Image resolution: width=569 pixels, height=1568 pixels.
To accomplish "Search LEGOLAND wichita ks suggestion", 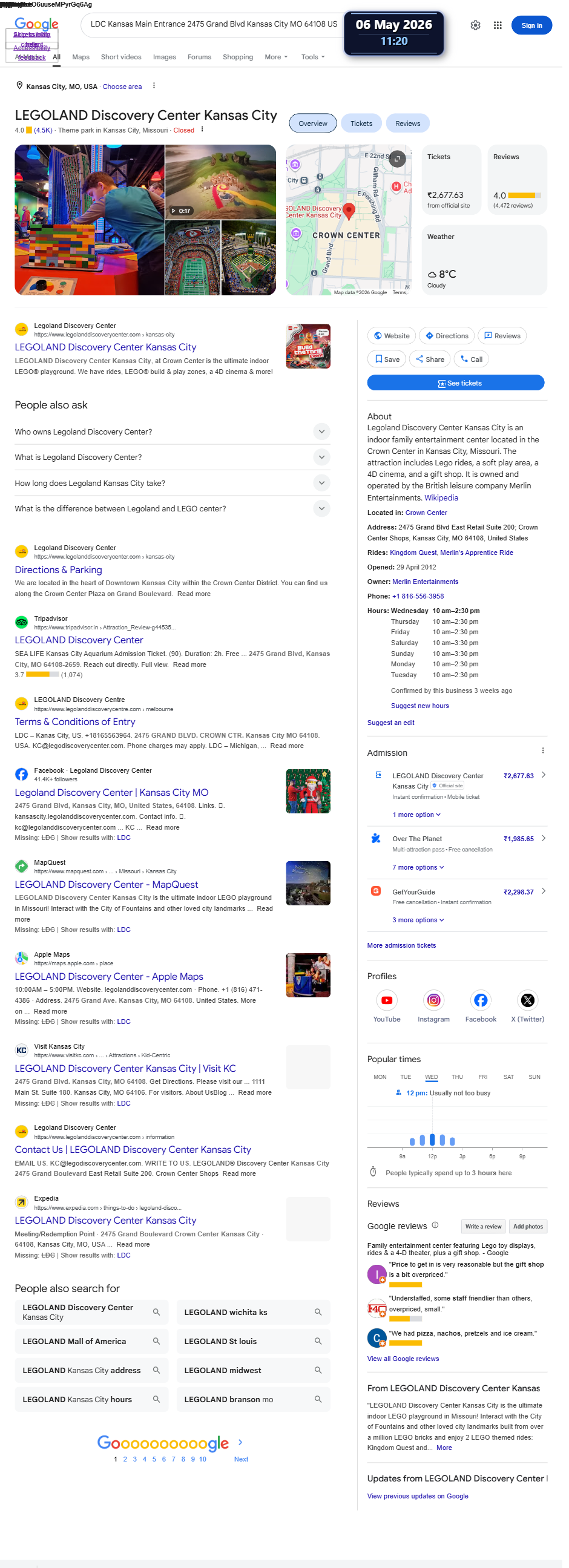I will (x=253, y=1313).
